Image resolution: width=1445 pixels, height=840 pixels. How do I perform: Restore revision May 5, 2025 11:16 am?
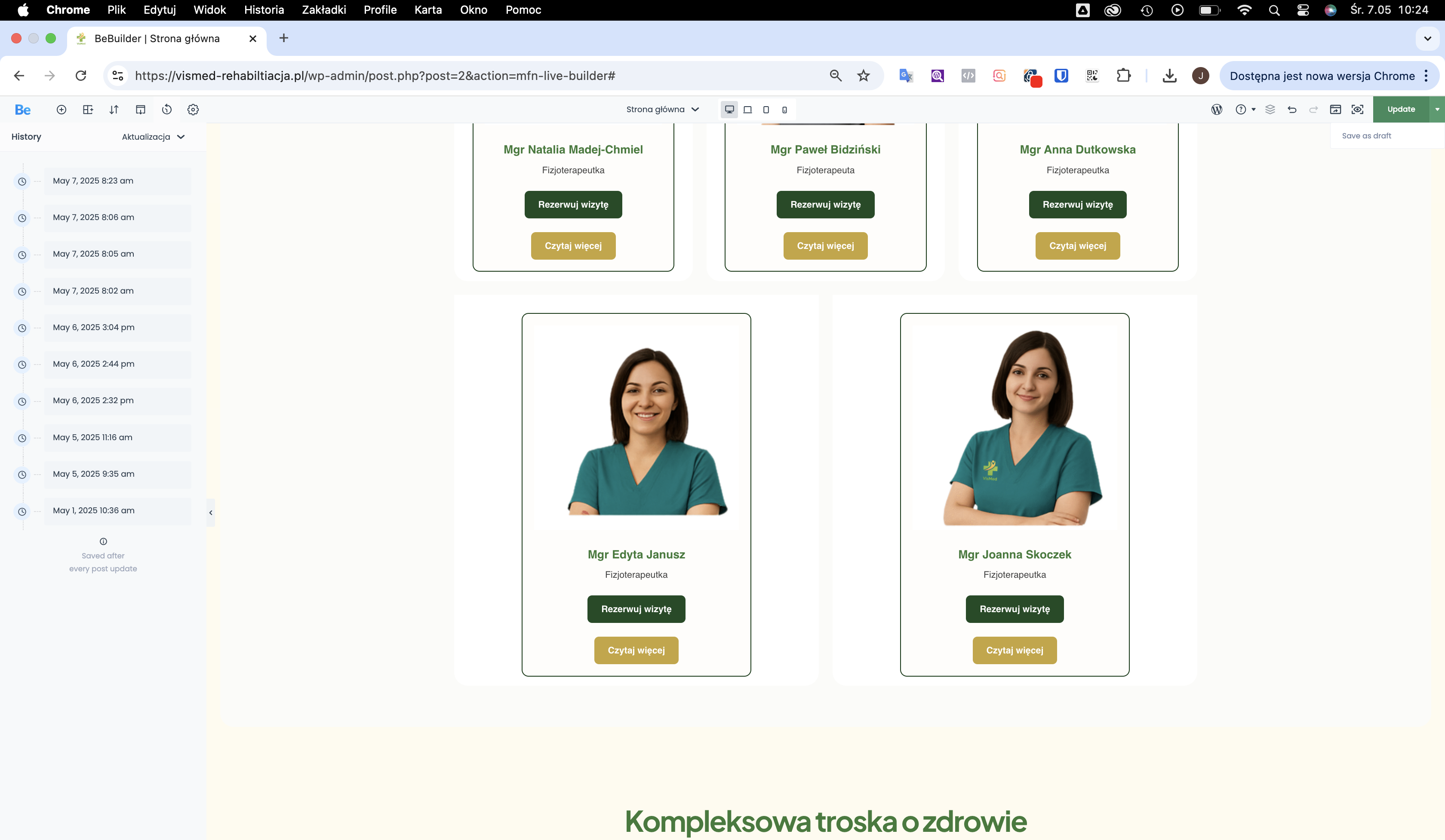[117, 438]
